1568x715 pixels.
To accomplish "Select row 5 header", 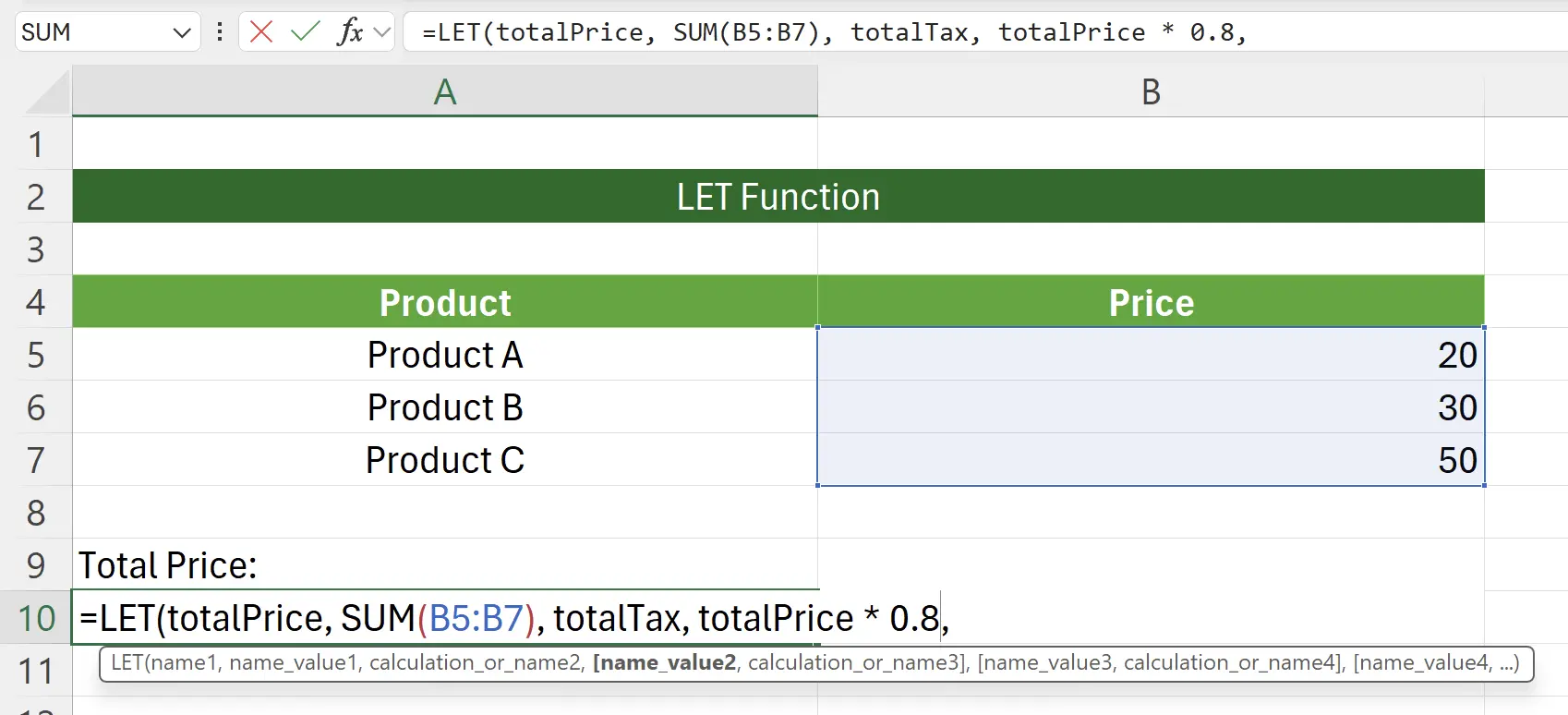I will click(x=36, y=355).
